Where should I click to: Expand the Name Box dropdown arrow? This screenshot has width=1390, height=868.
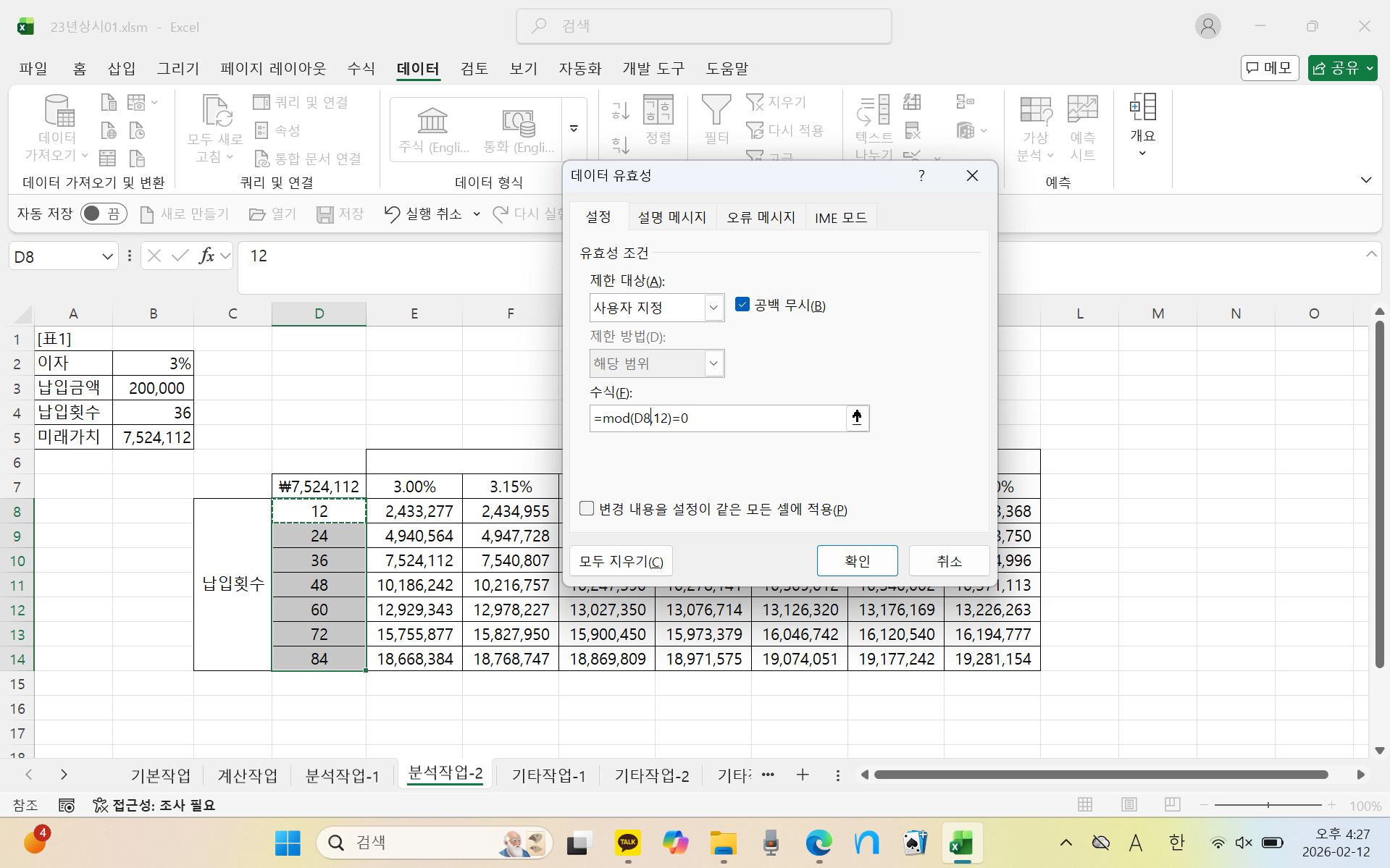click(x=107, y=256)
